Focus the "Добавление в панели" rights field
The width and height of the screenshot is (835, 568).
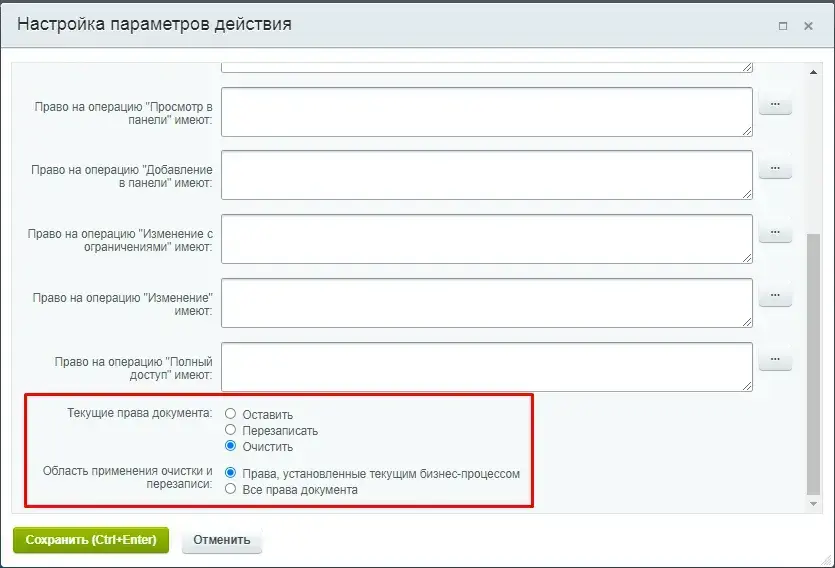pyautogui.click(x=487, y=175)
